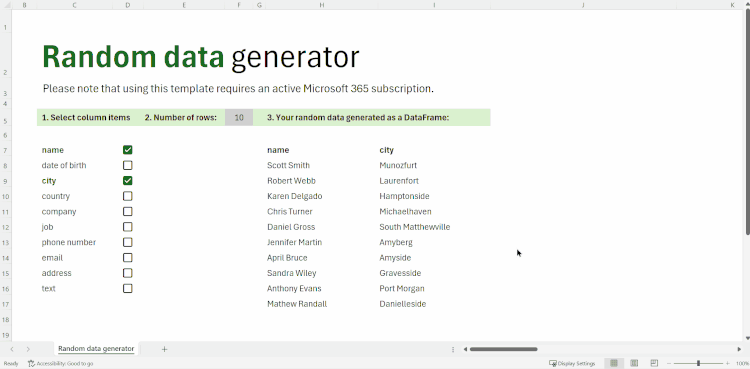Click the cell Chris Turner
750x369 pixels.
coord(290,211)
